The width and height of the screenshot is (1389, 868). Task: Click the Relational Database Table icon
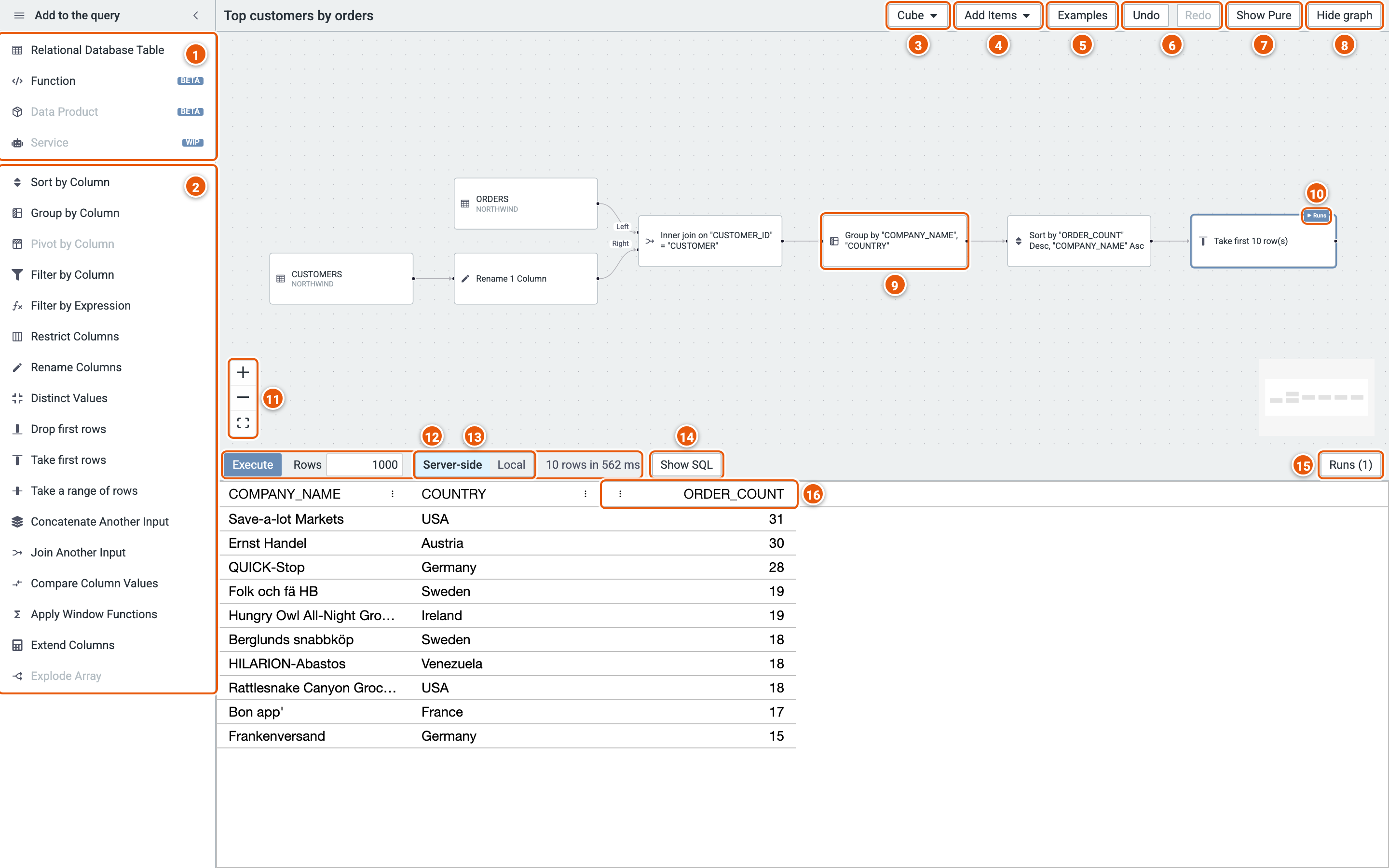(x=17, y=50)
